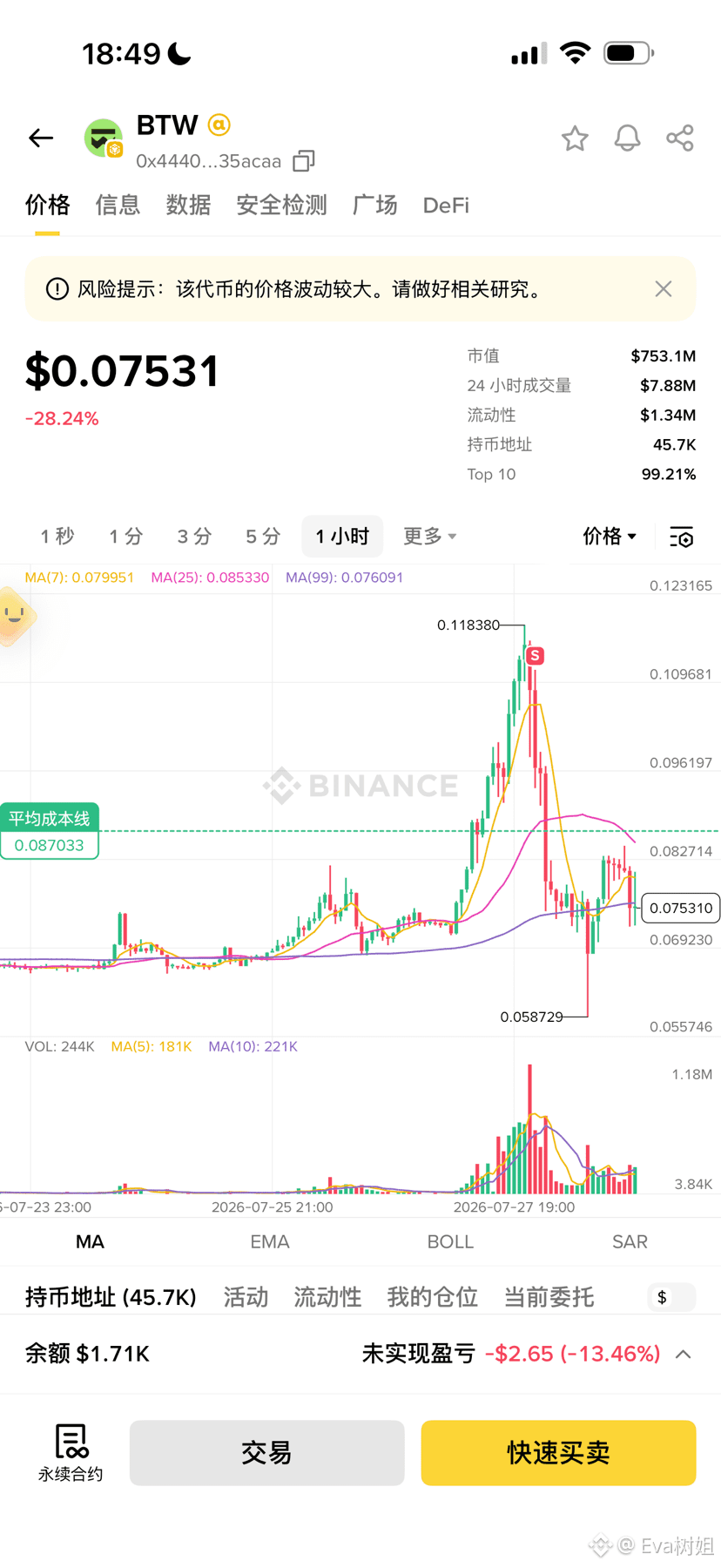721x1568 pixels.
Task: Open chart settings icon
Action: [x=682, y=537]
